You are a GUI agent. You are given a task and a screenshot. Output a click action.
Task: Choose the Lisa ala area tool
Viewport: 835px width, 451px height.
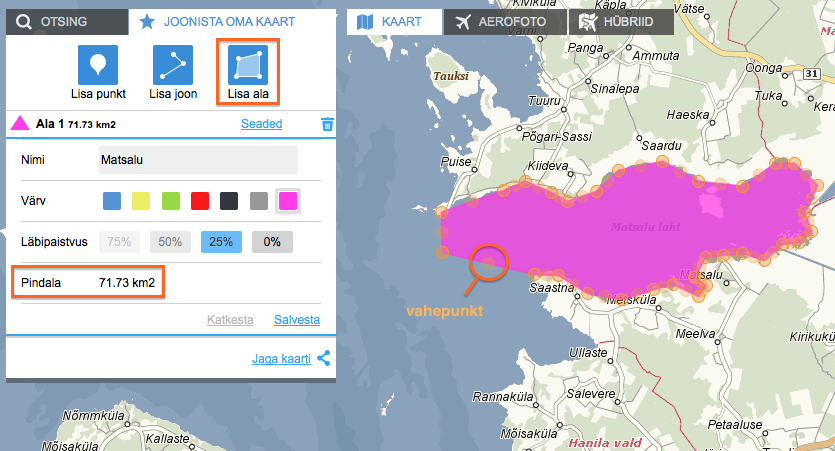pos(247,65)
